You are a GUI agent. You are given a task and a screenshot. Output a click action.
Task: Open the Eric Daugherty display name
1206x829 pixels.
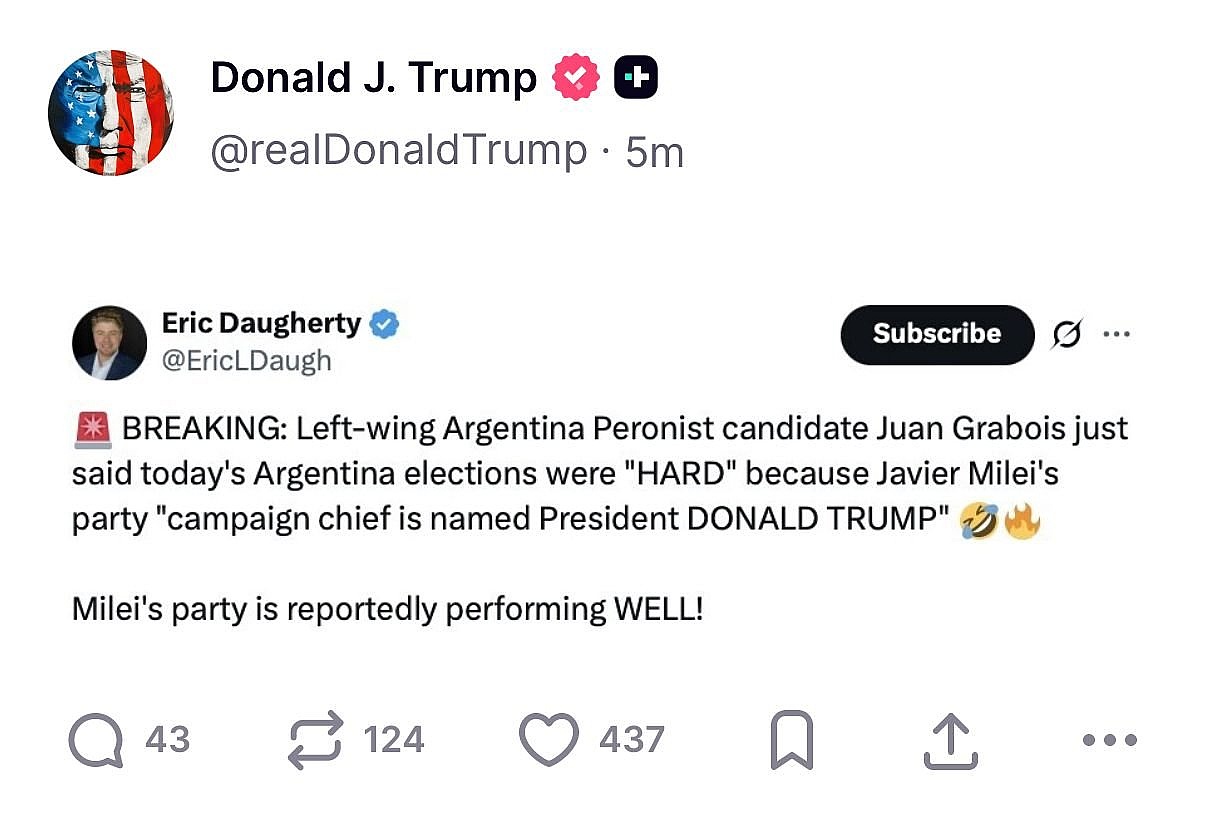coord(261,323)
